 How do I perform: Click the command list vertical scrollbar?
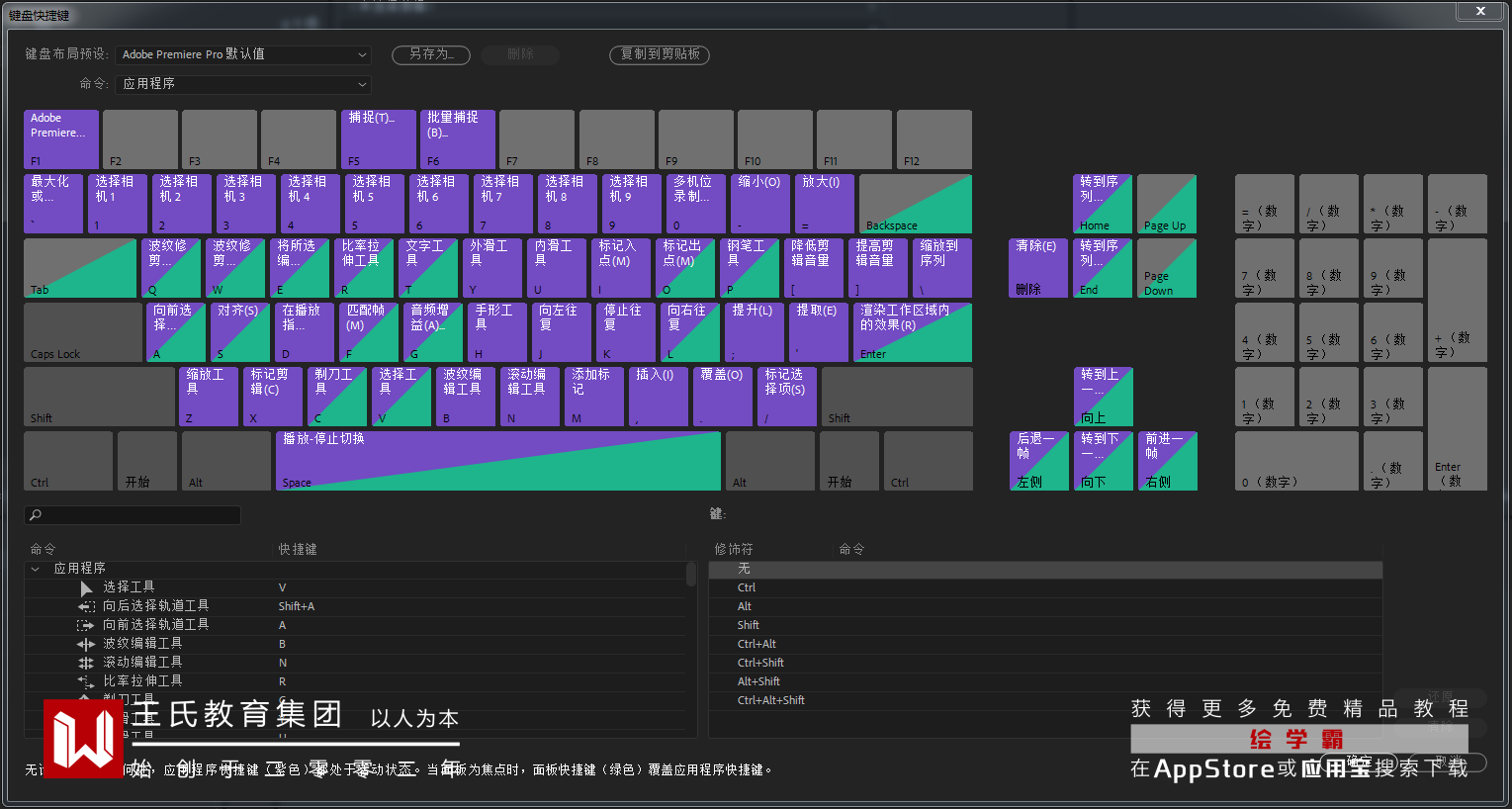pos(690,575)
